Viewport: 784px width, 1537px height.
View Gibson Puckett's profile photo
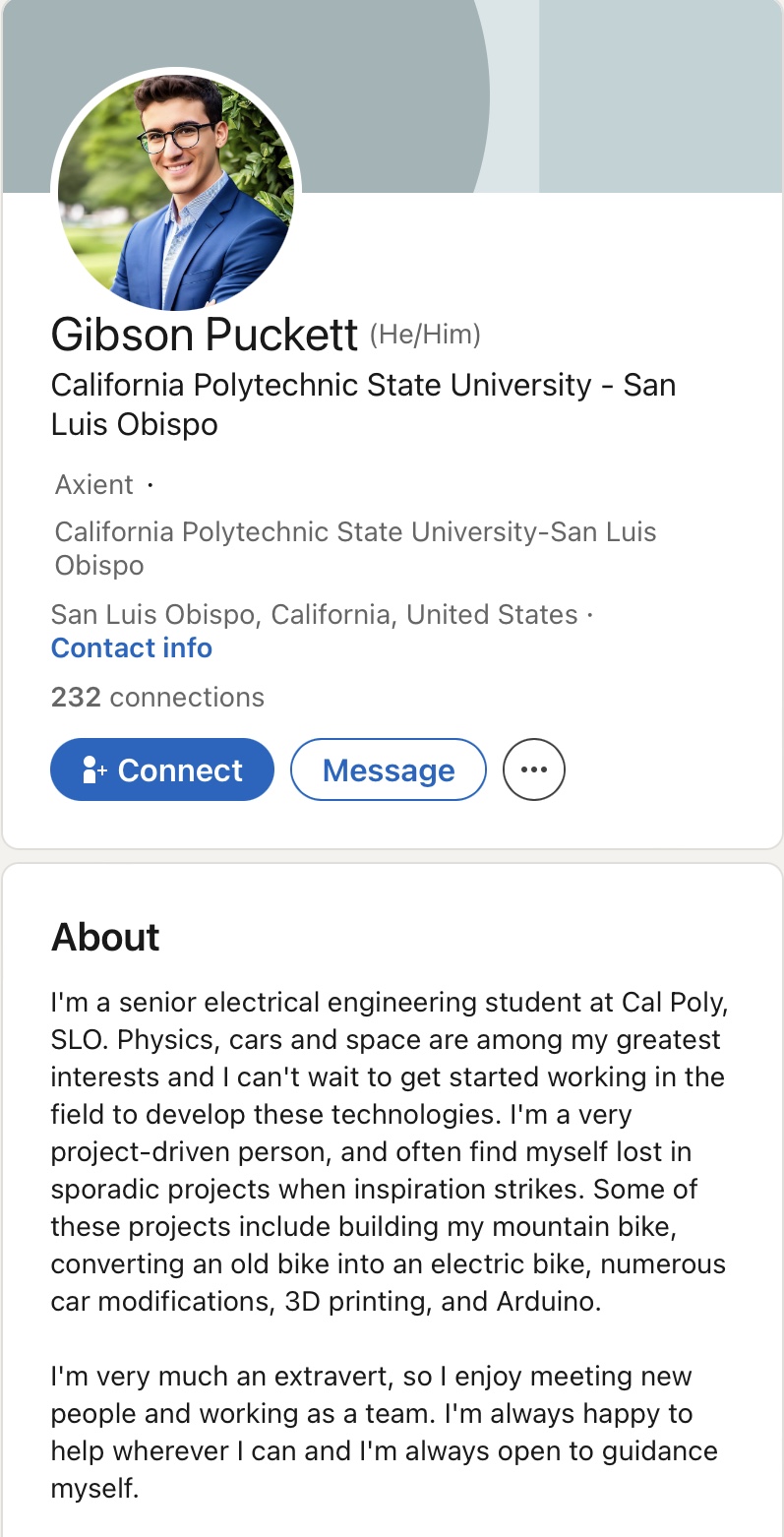(176, 191)
